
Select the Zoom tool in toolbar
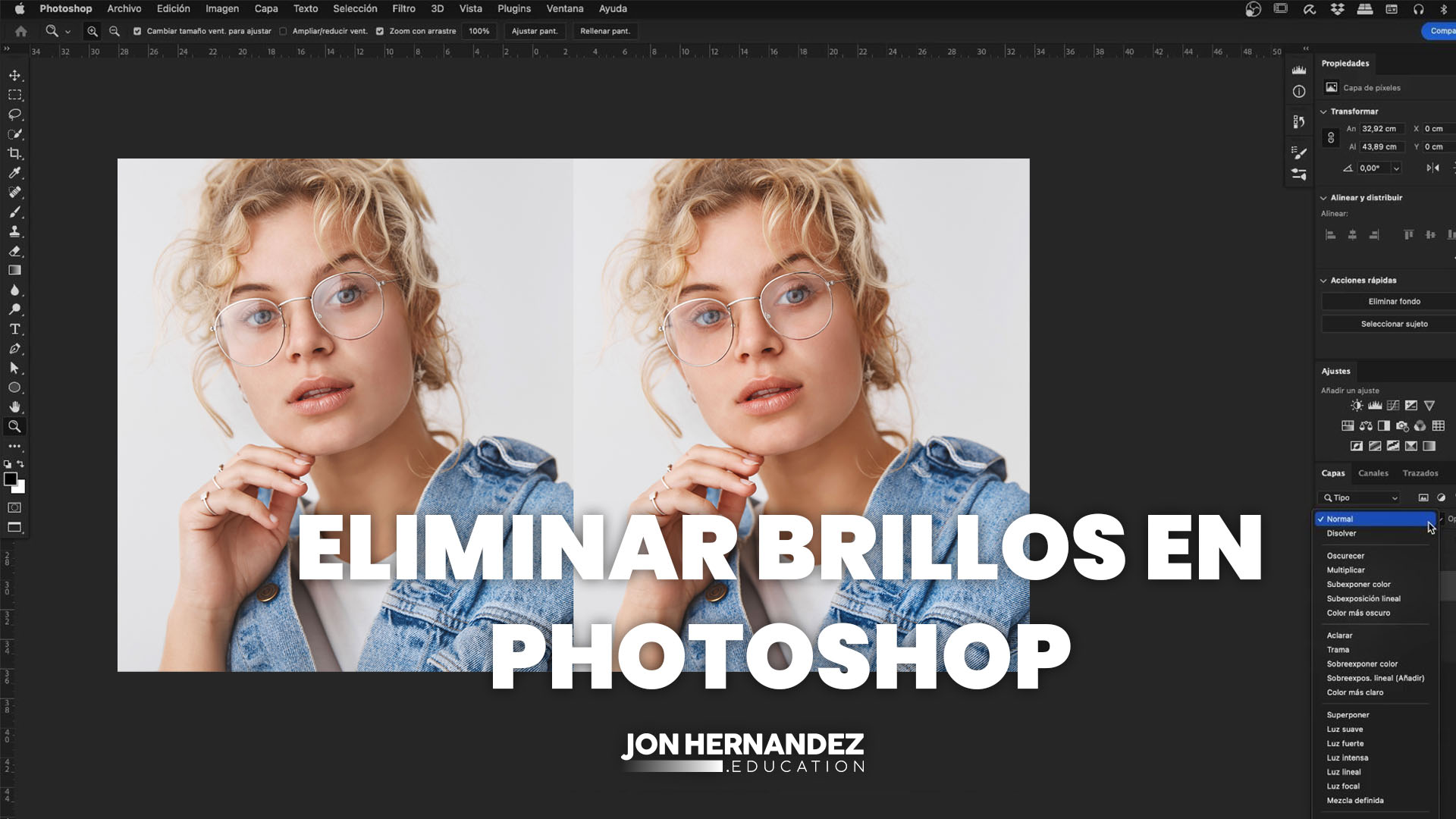point(14,427)
